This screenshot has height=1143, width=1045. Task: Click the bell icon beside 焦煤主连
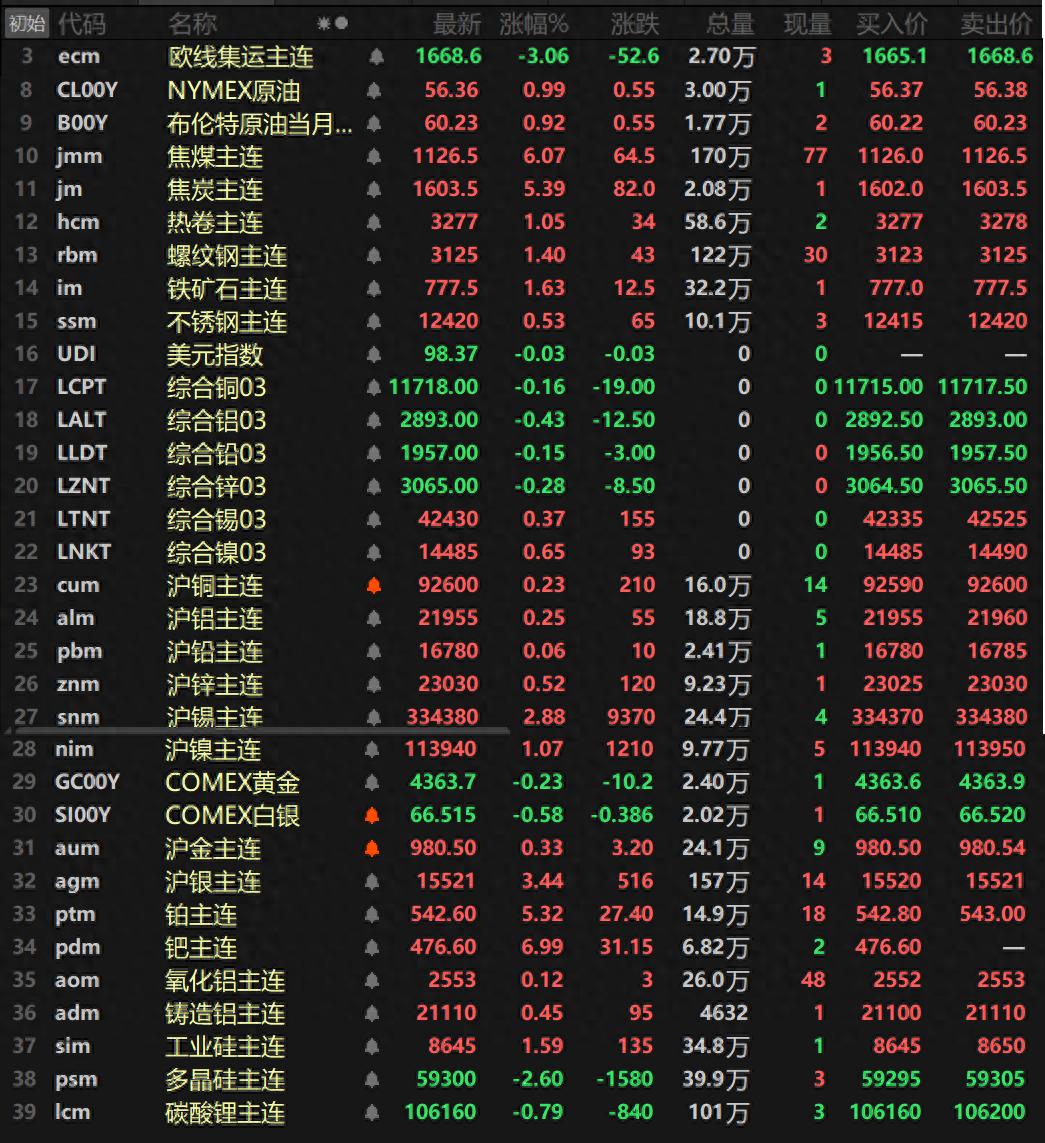tap(373, 157)
